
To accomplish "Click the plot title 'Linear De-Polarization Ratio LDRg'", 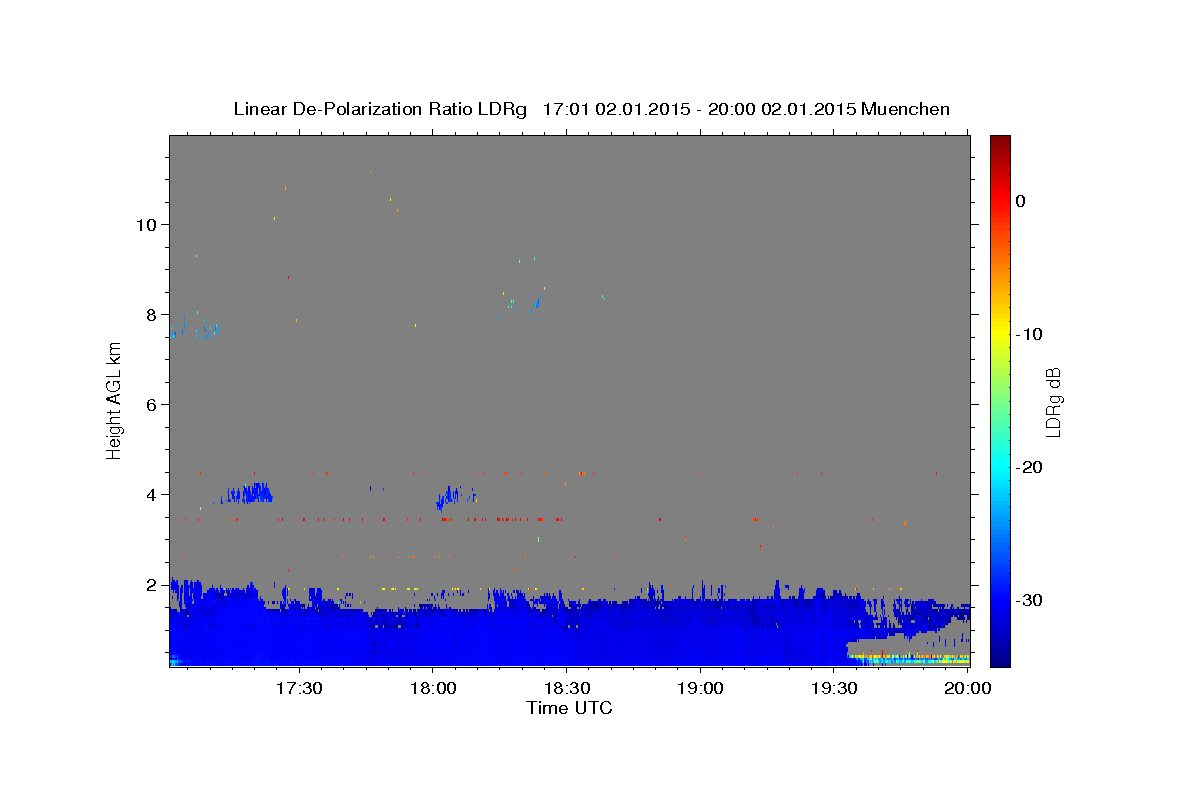I will coord(380,109).
